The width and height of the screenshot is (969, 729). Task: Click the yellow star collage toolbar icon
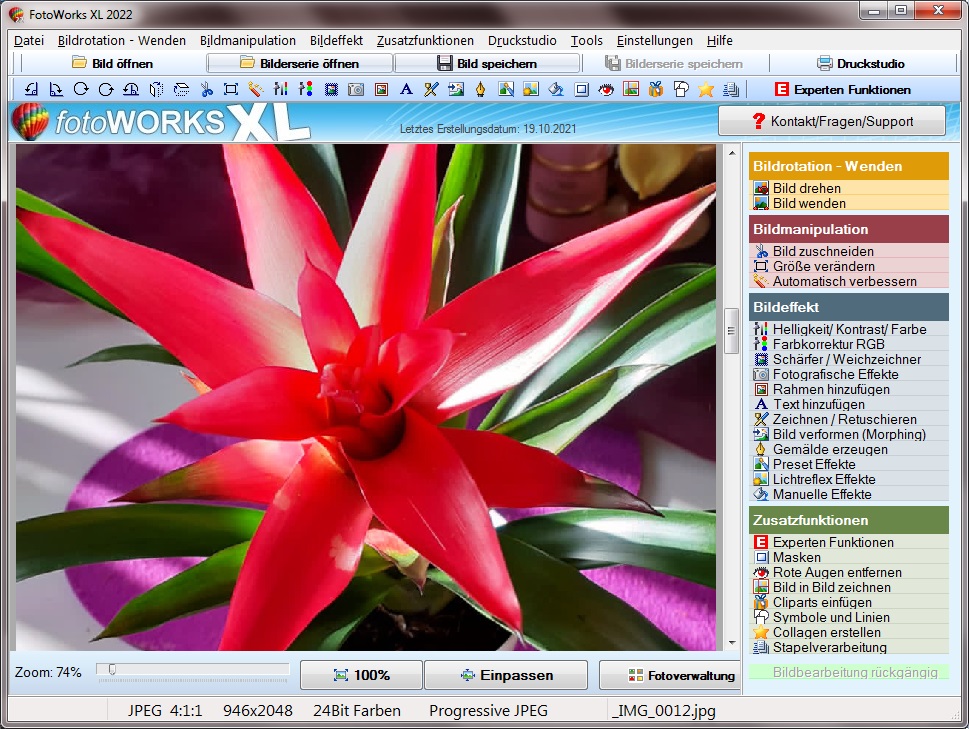(706, 90)
